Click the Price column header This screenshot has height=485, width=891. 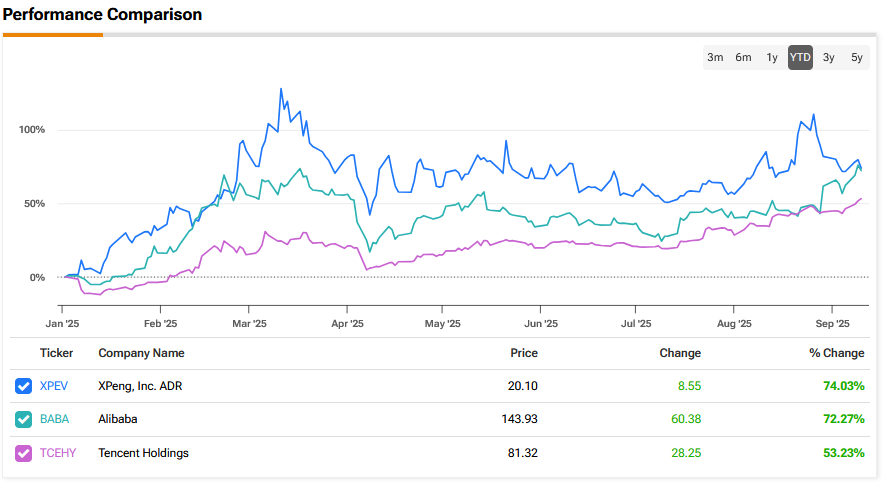point(524,353)
